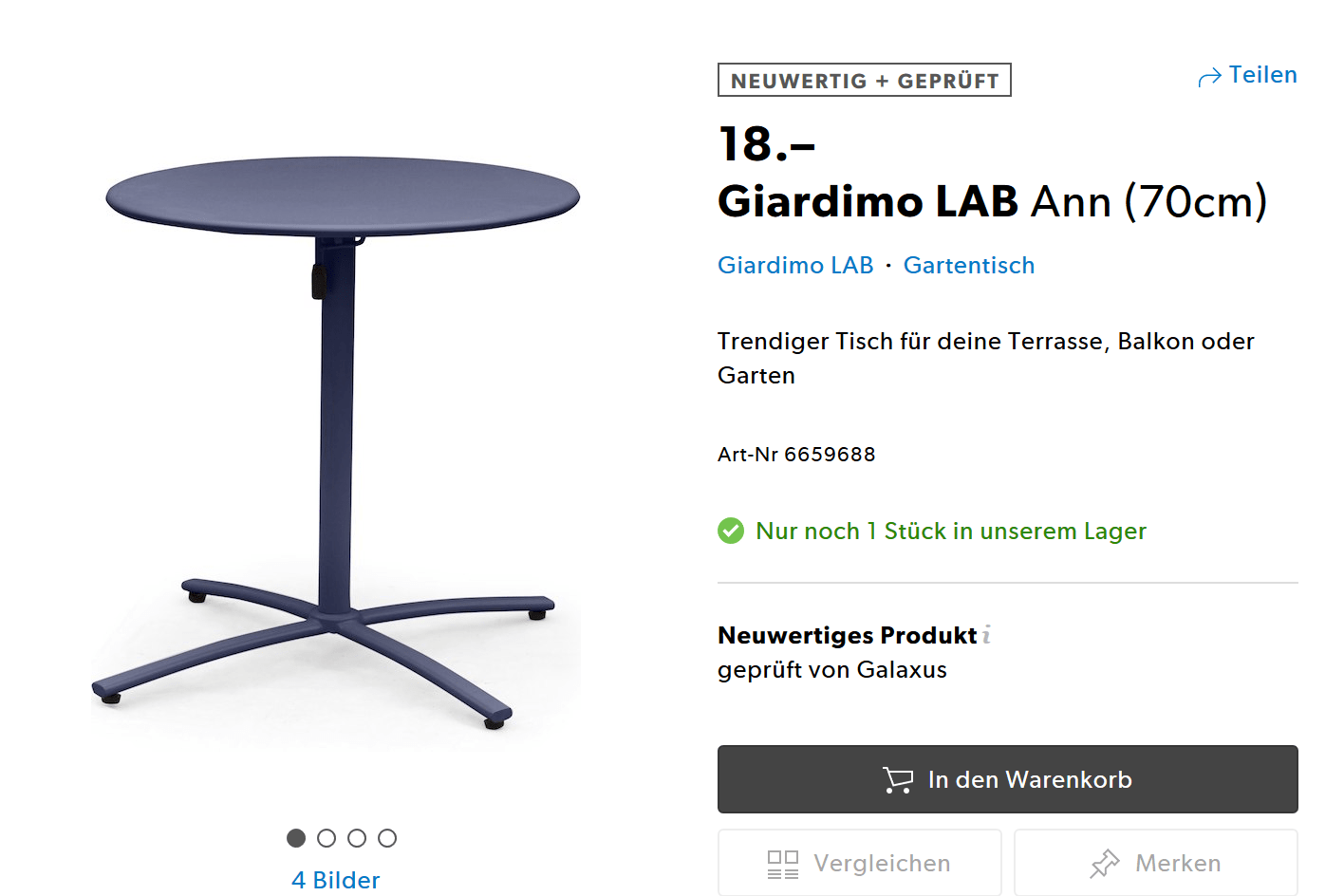The image size is (1344, 896).
Task: Click the Nur noch 1 Stück stock text
Action: (x=950, y=532)
